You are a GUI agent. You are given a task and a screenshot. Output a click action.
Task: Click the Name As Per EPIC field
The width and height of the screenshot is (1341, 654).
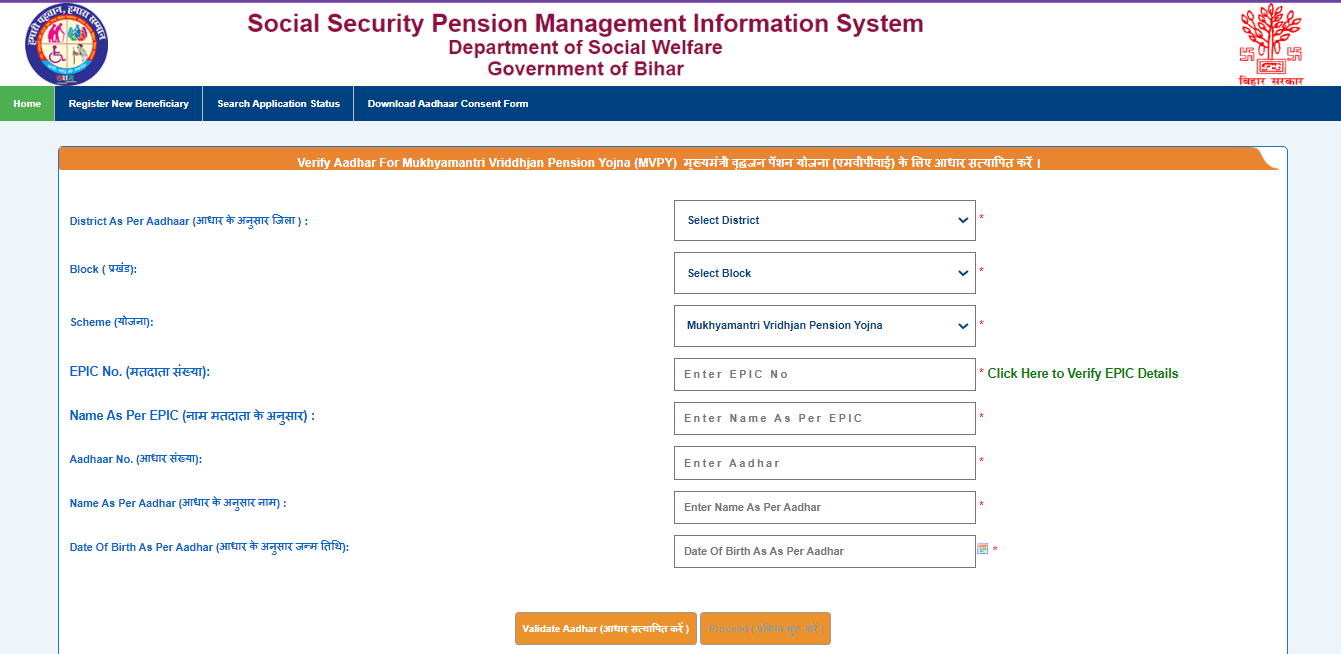[824, 418]
